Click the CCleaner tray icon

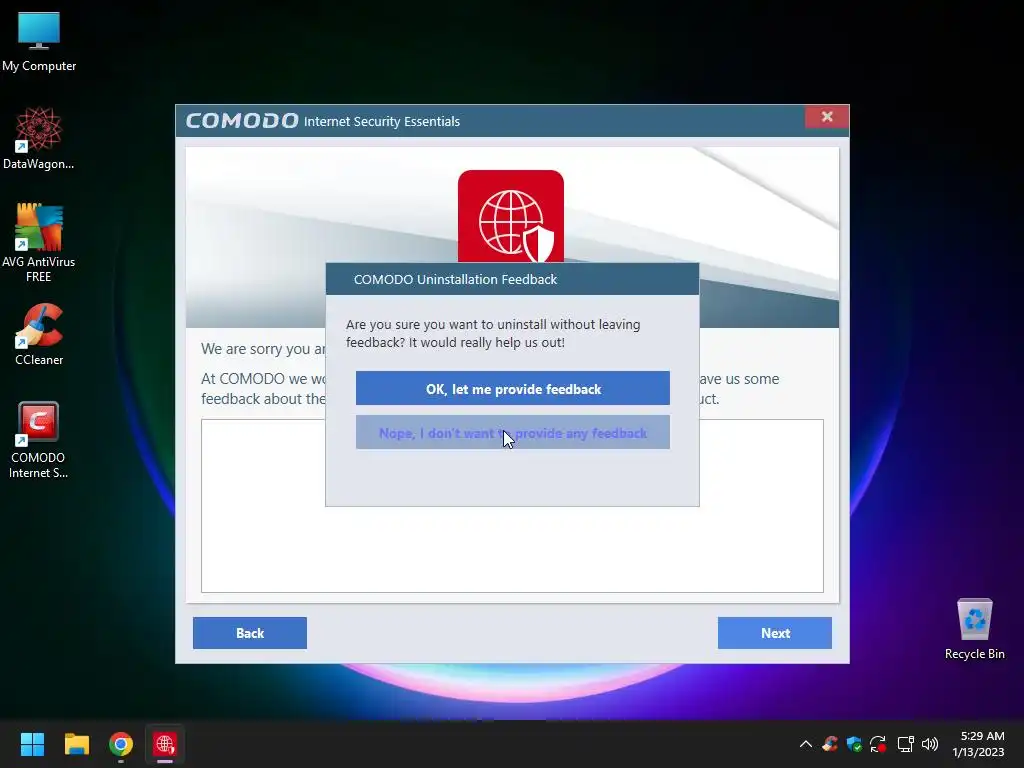click(x=830, y=744)
